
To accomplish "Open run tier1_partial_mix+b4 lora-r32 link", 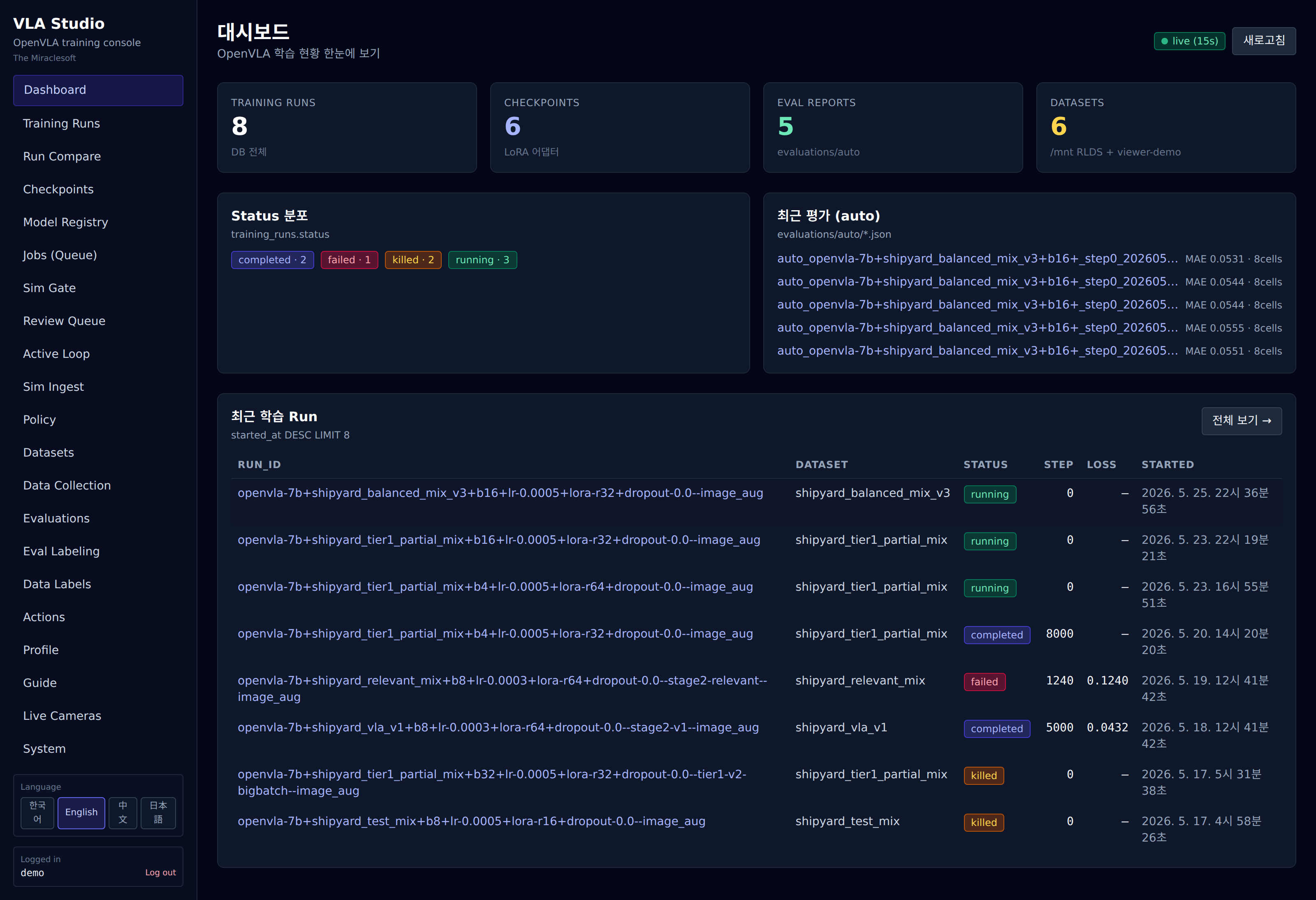I will pyautogui.click(x=496, y=634).
